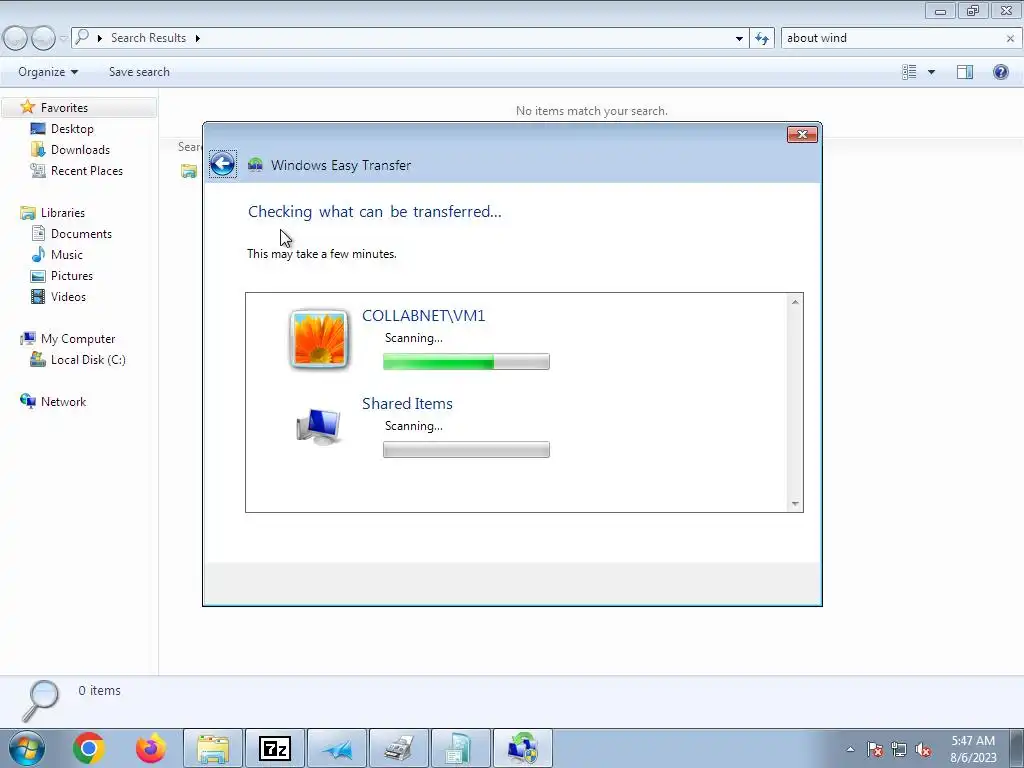Open 7-Zip from the taskbar

click(274, 748)
